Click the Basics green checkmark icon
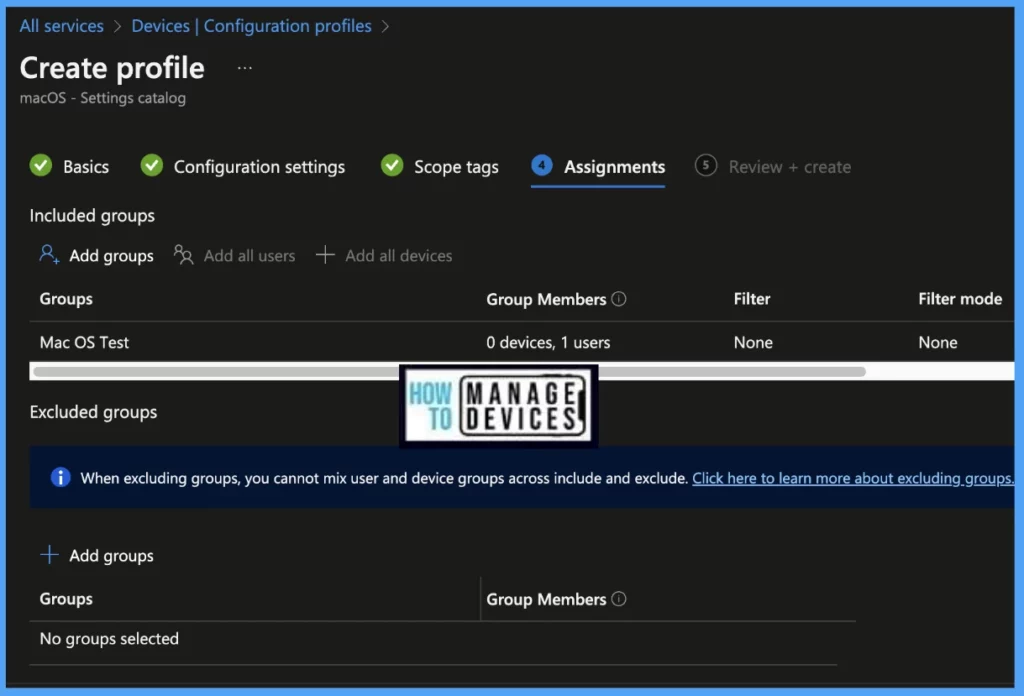The height and width of the screenshot is (696, 1024). coord(41,166)
